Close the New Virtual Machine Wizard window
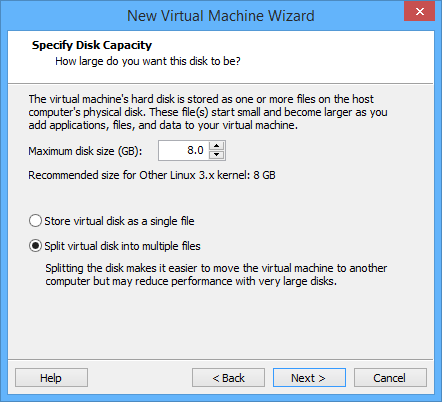 pyautogui.click(x=419, y=12)
